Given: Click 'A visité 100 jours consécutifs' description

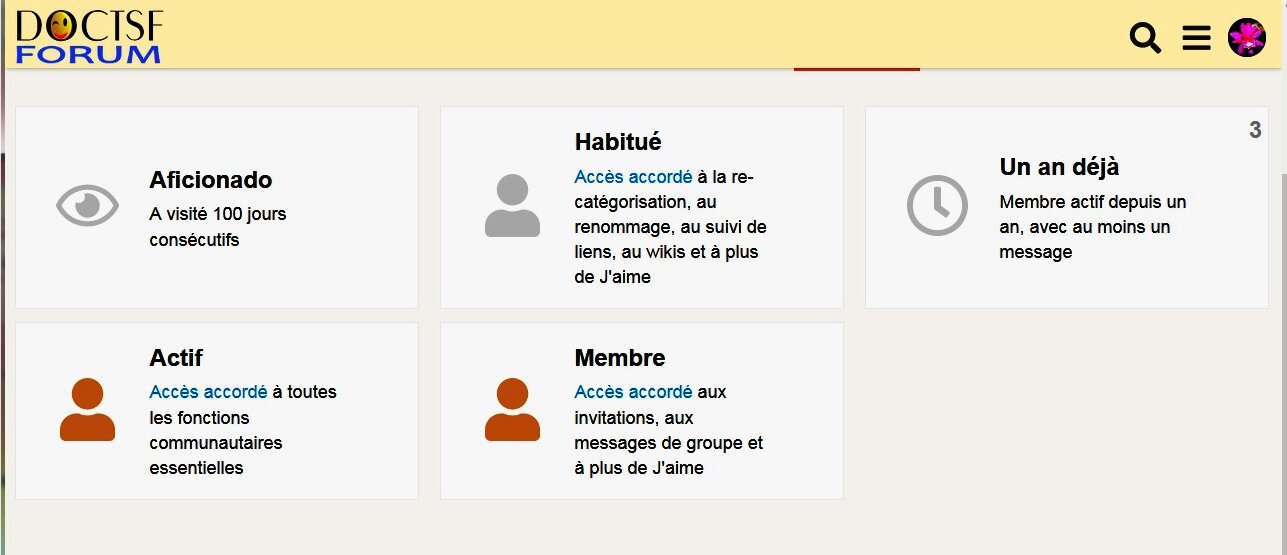Looking at the screenshot, I should pos(218,227).
